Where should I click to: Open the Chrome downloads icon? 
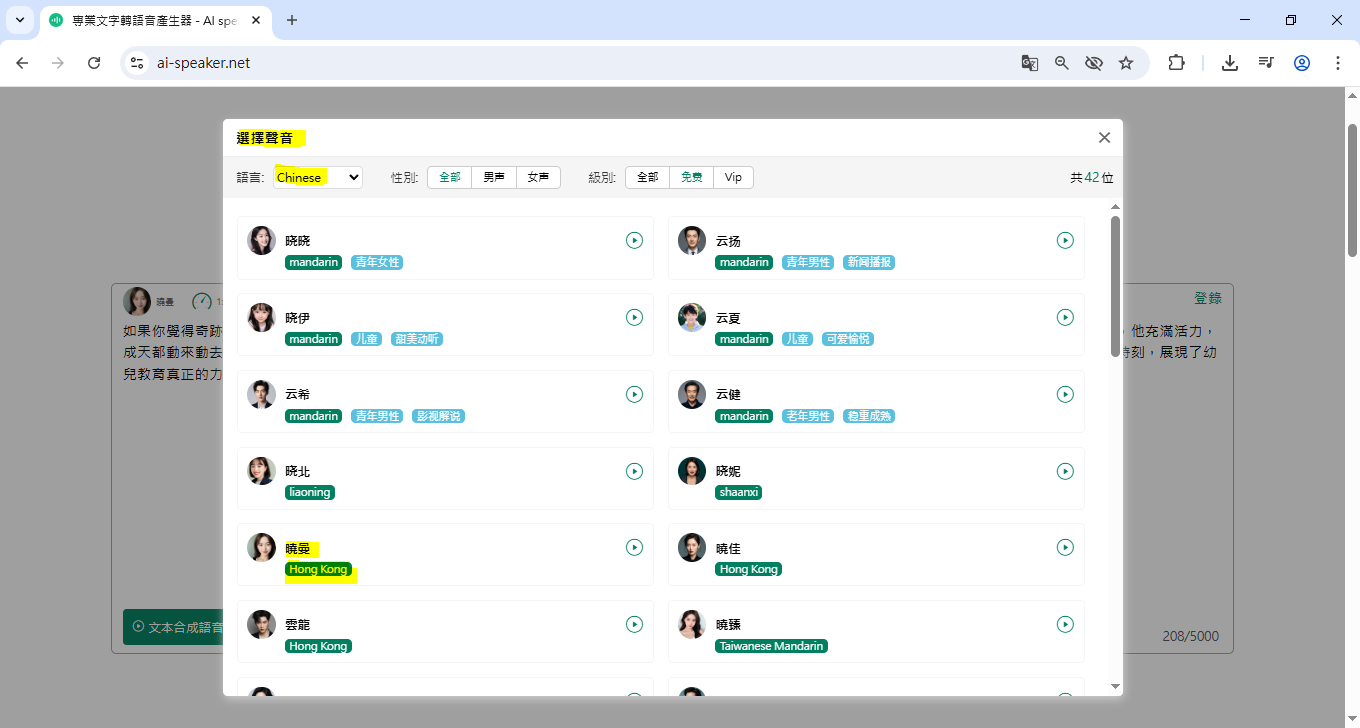click(1230, 63)
